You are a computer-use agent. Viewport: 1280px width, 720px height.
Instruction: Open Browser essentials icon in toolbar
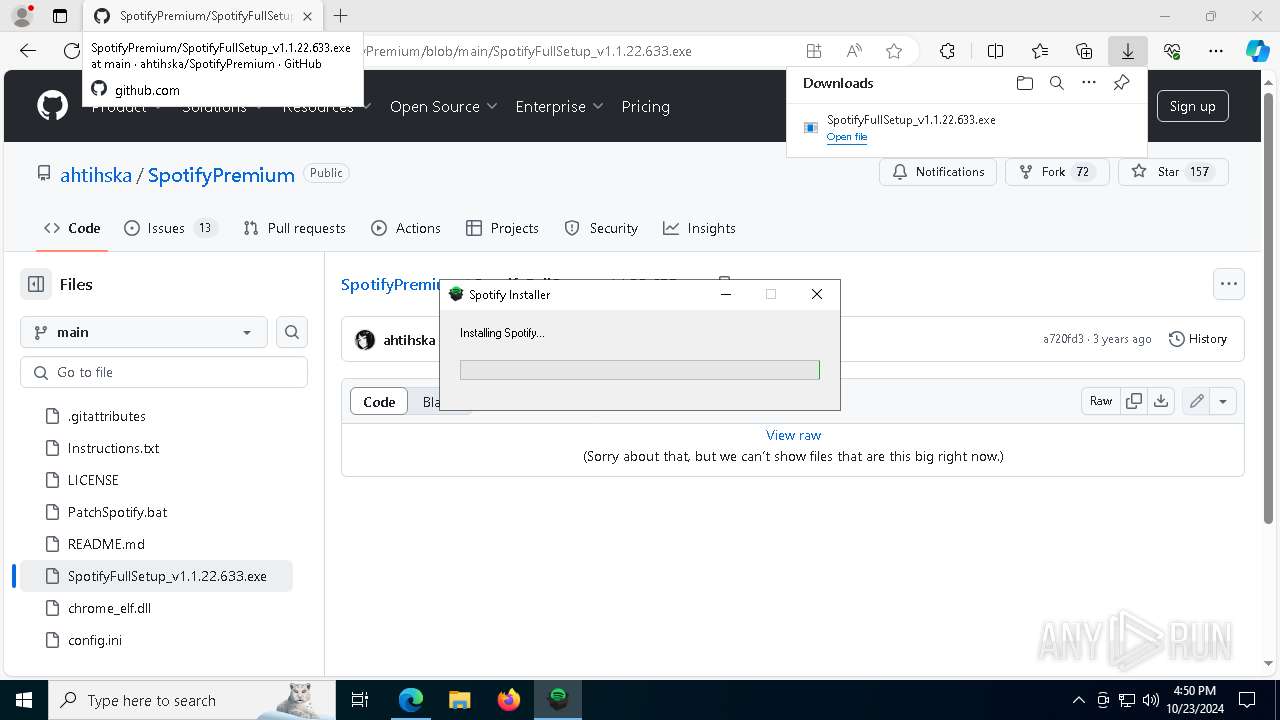[1172, 51]
